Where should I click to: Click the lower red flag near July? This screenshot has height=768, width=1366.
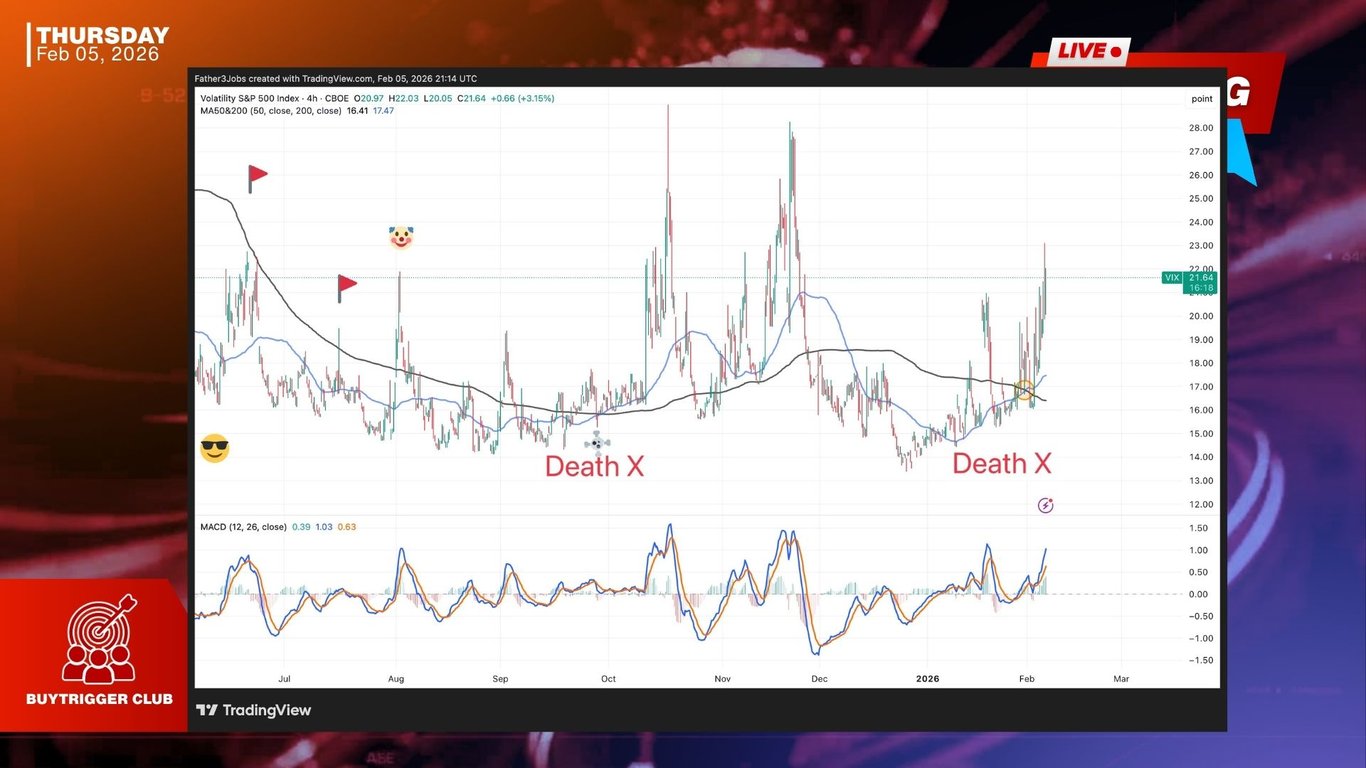[x=346, y=288]
